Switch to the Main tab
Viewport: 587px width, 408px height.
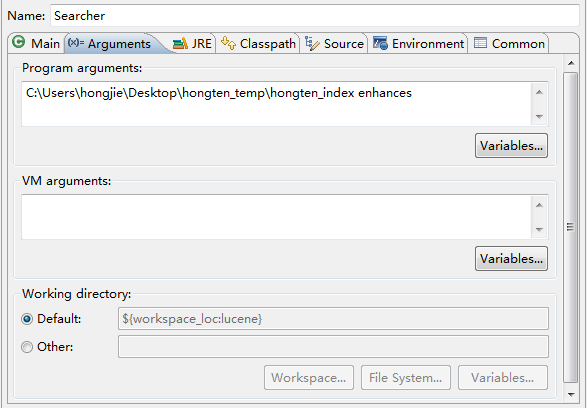(x=36, y=43)
